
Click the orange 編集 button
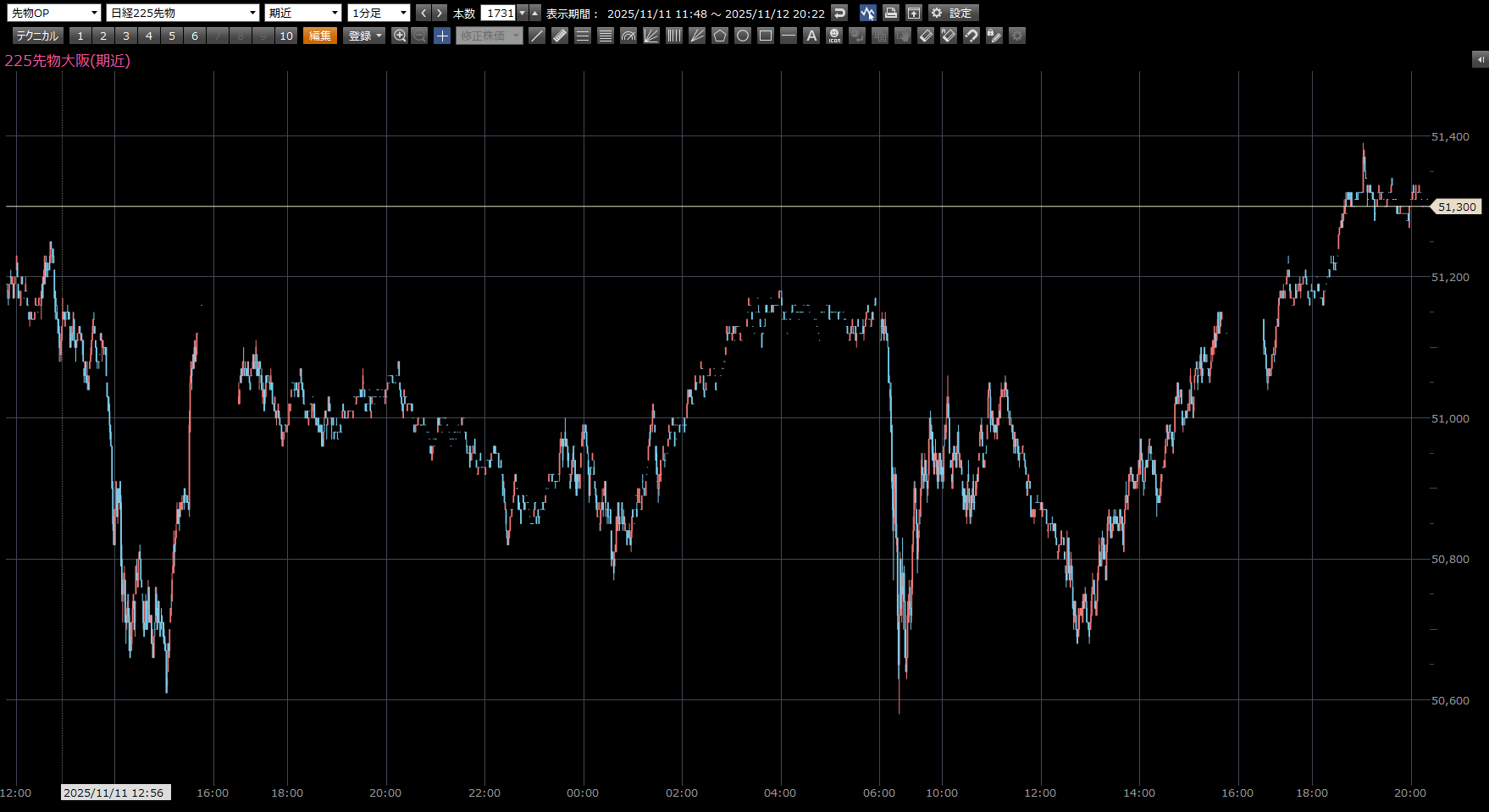320,36
